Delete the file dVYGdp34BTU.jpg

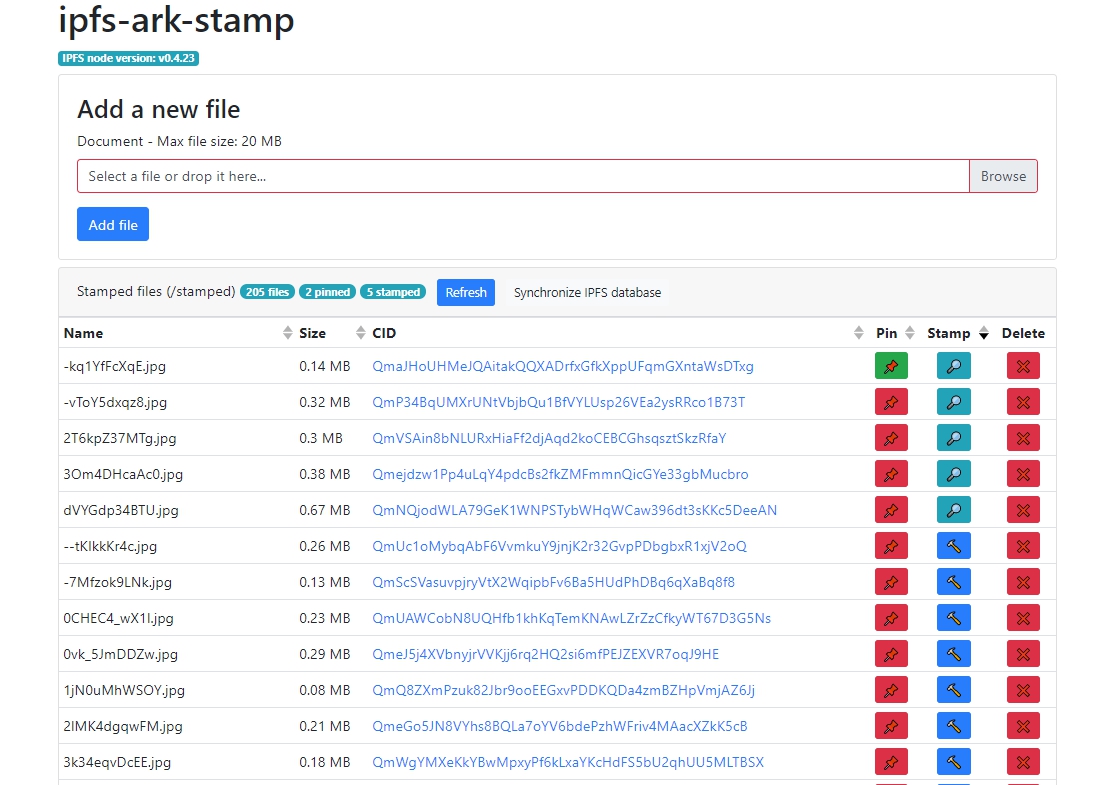pos(1023,510)
